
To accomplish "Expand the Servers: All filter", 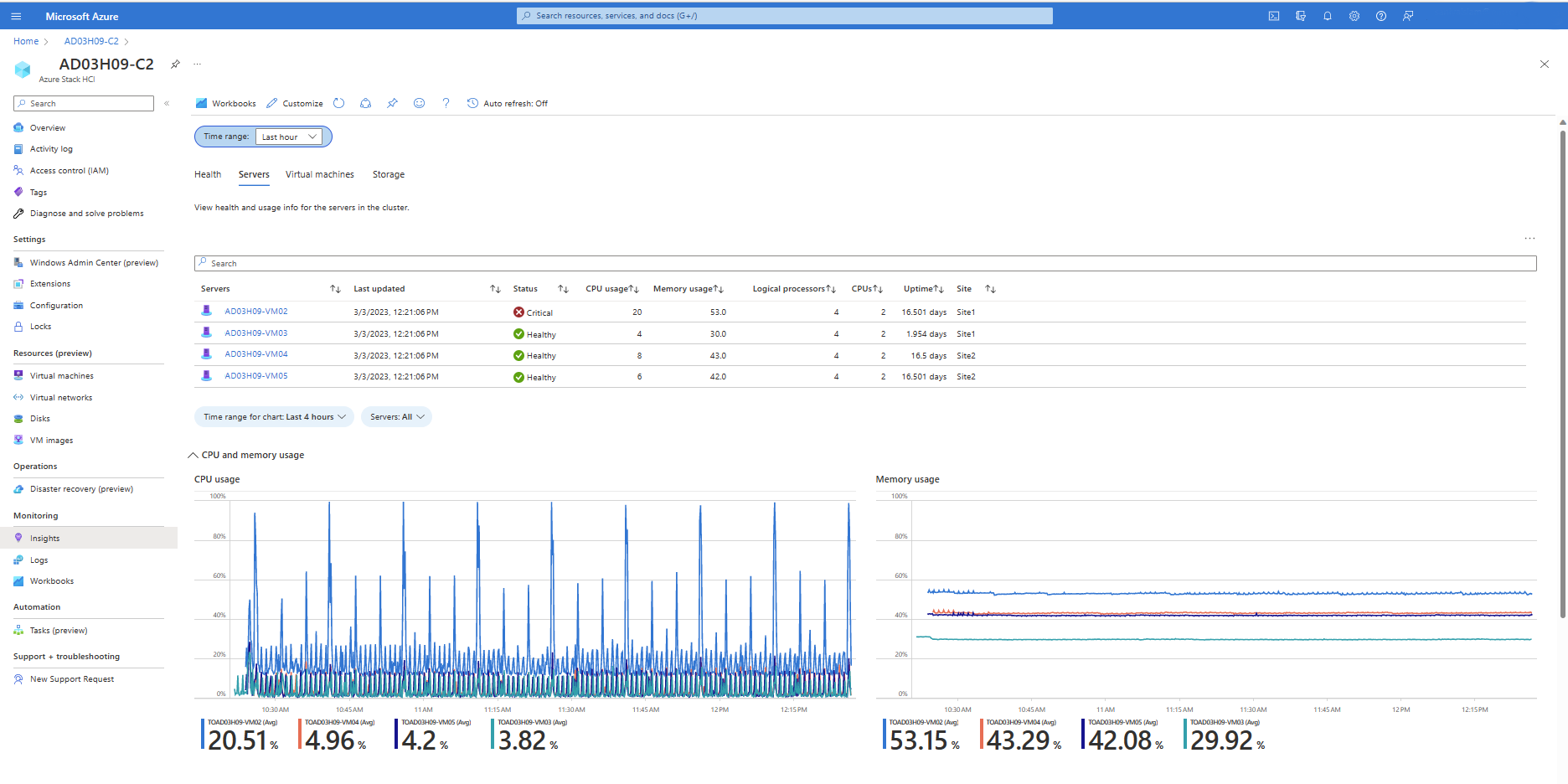I will pyautogui.click(x=396, y=417).
